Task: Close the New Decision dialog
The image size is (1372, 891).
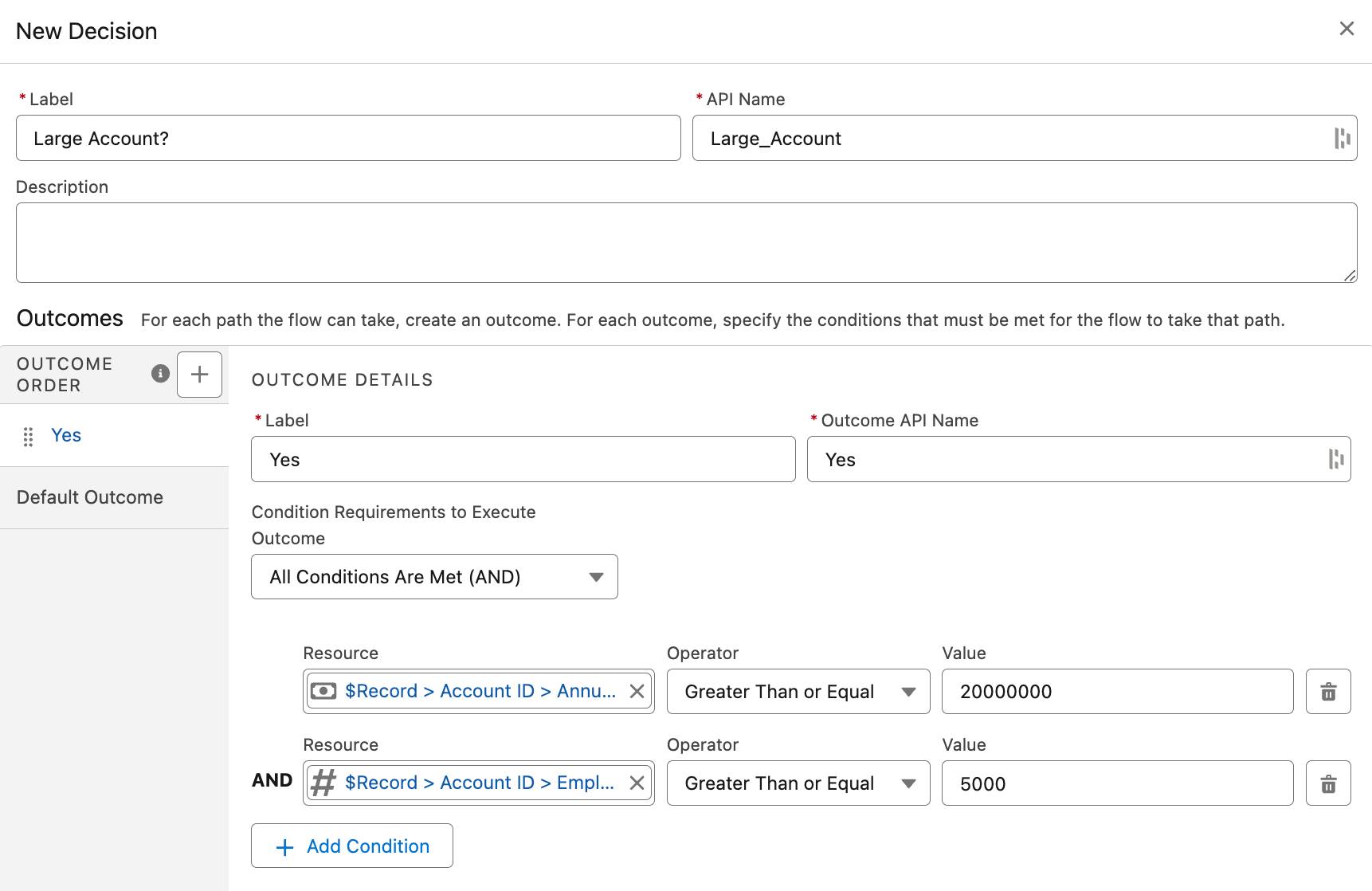Action: coord(1347,29)
